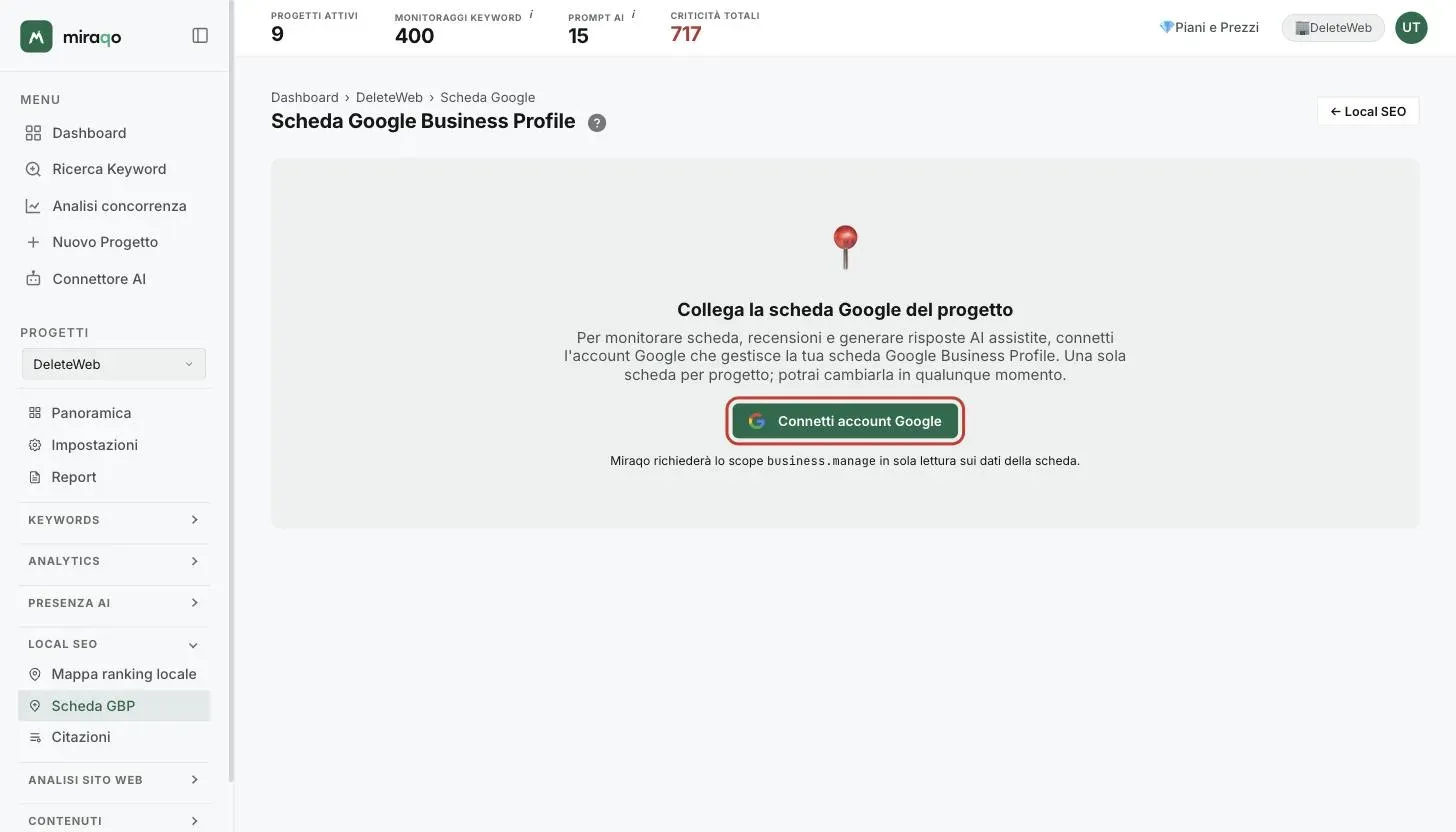
Task: Click the list icon for Citazioni
Action: click(x=35, y=737)
